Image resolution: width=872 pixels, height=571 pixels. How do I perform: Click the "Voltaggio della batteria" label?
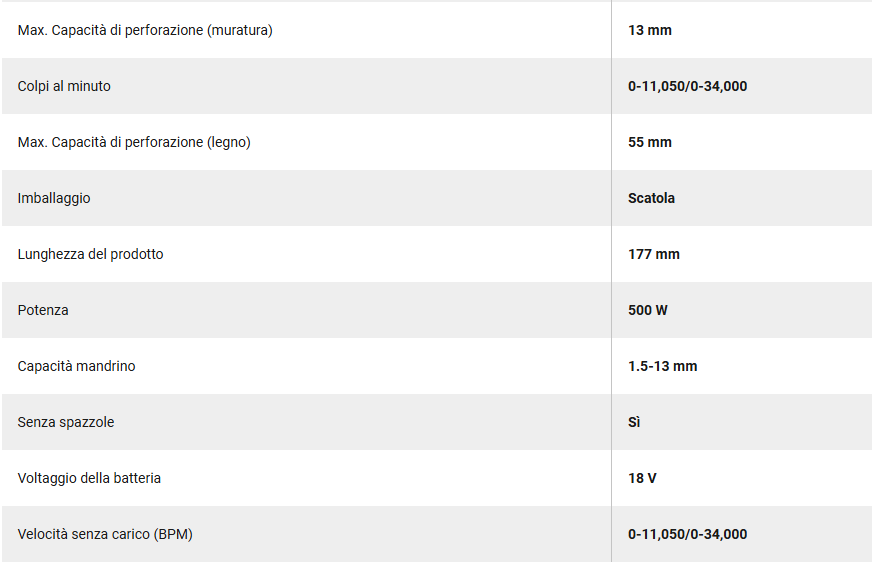pos(89,478)
